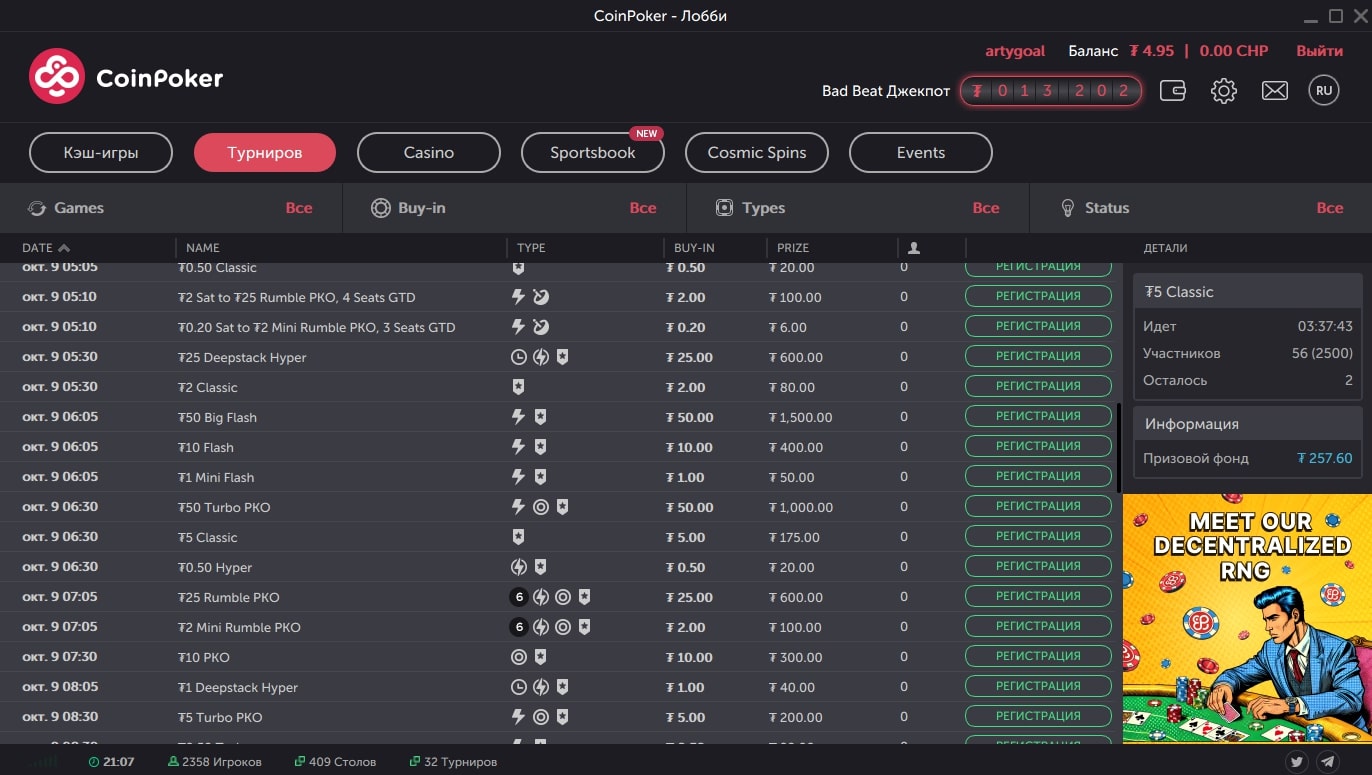Register for ₮50 Big Flash tournament

coord(1038,416)
